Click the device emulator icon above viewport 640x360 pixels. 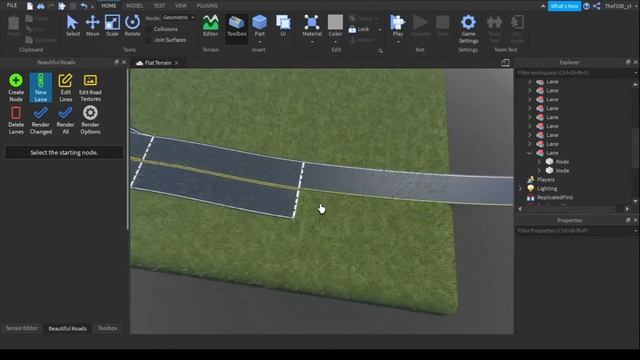click(x=505, y=62)
